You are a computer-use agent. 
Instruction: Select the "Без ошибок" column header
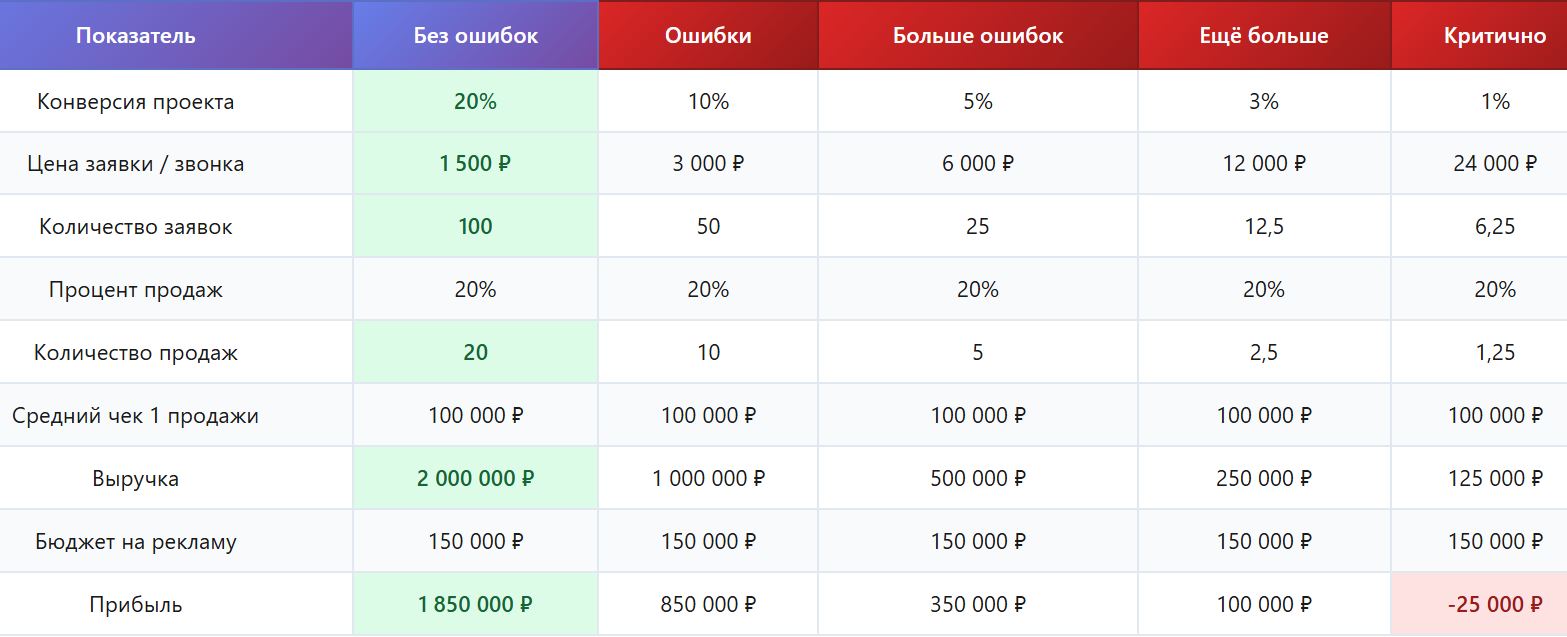(x=476, y=36)
